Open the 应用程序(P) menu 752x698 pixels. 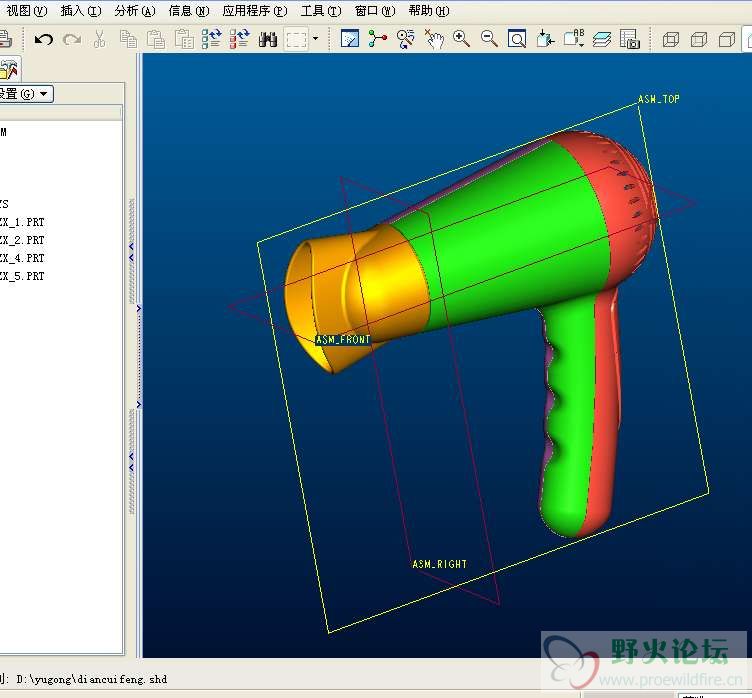[x=255, y=11]
